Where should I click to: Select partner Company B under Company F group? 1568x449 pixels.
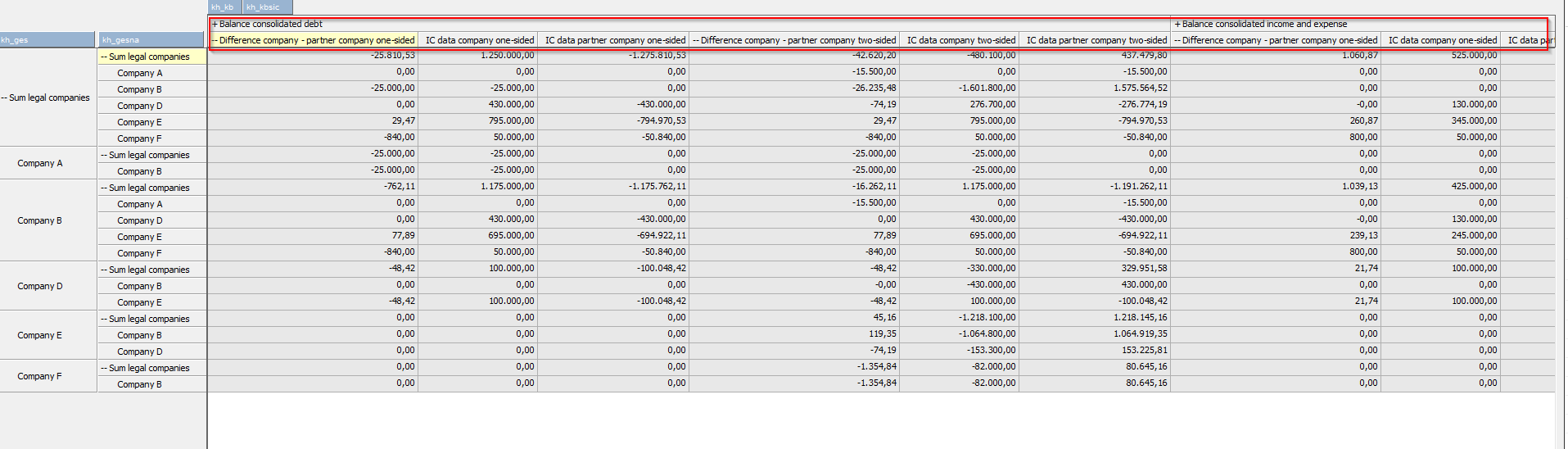pos(151,384)
